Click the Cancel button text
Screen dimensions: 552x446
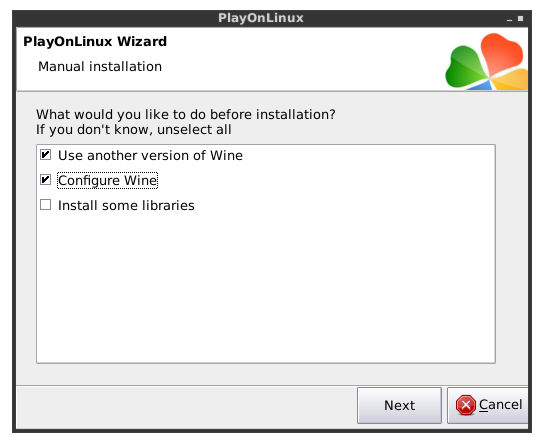(500, 405)
